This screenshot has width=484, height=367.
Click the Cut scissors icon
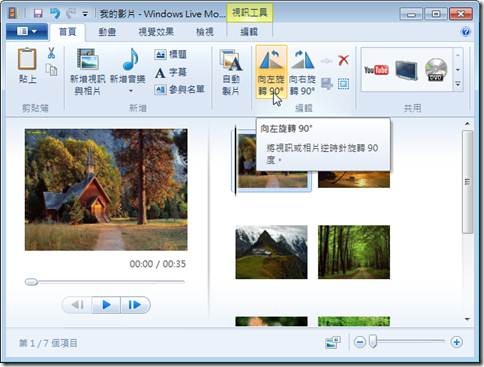pyautogui.click(x=51, y=53)
